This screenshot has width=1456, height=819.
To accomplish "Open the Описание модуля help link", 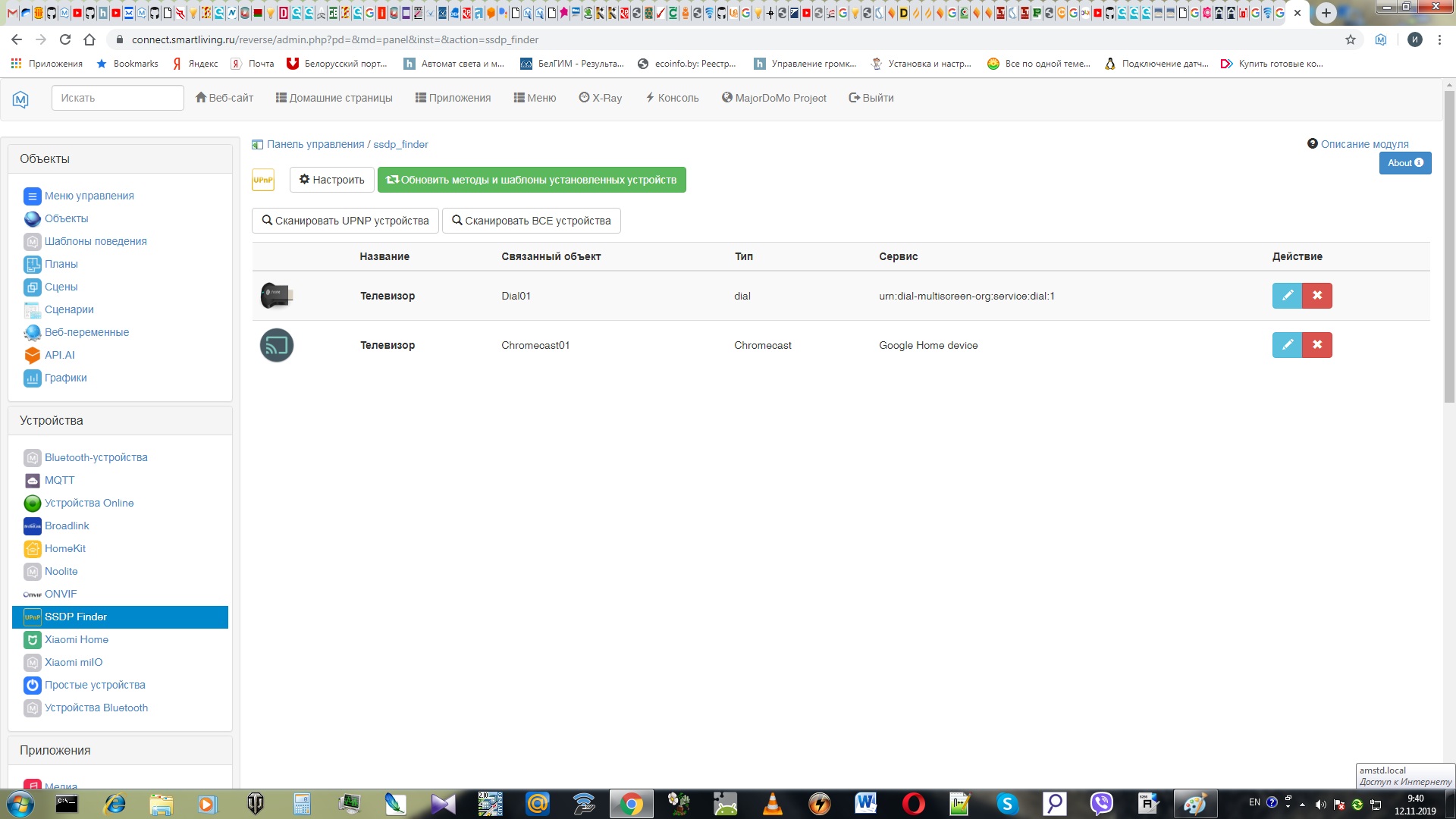I will pyautogui.click(x=1363, y=144).
